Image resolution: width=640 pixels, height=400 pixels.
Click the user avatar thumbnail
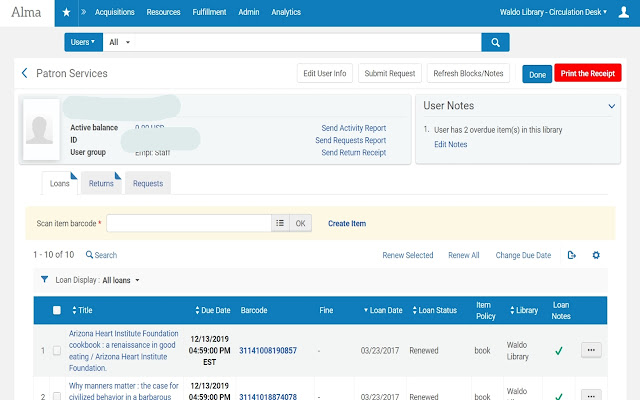point(40,129)
